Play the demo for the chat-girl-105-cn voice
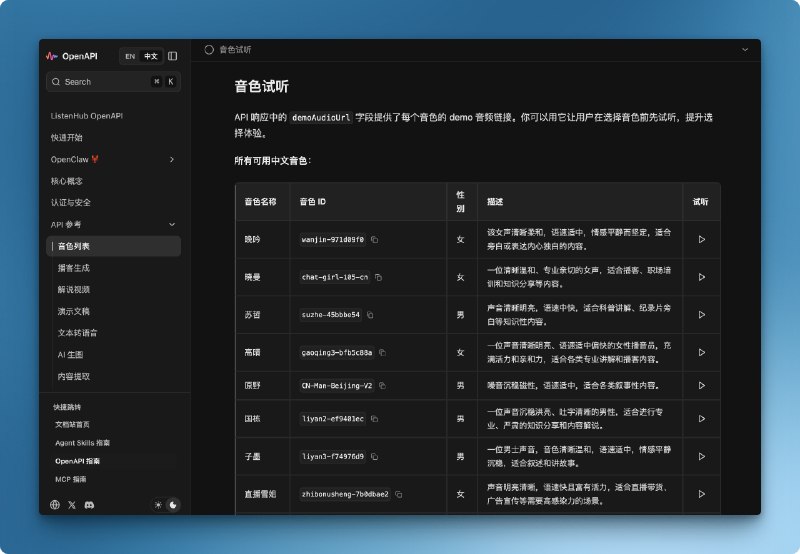Viewport: 800px width, 554px height. (x=702, y=277)
